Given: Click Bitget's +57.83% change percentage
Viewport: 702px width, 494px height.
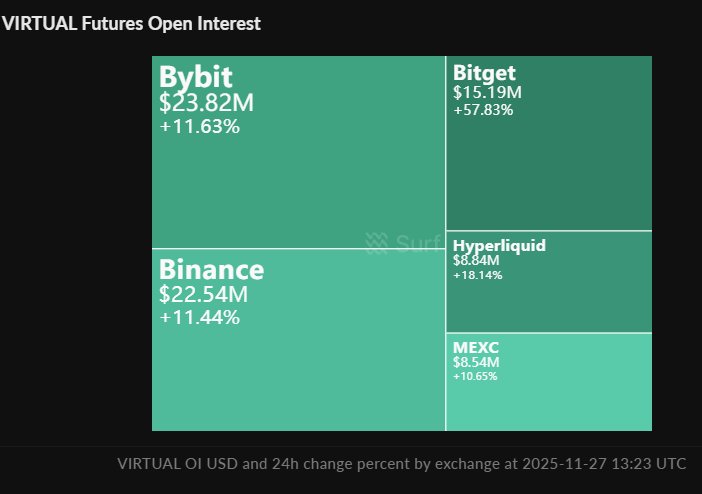Looking at the screenshot, I should tap(483, 110).
